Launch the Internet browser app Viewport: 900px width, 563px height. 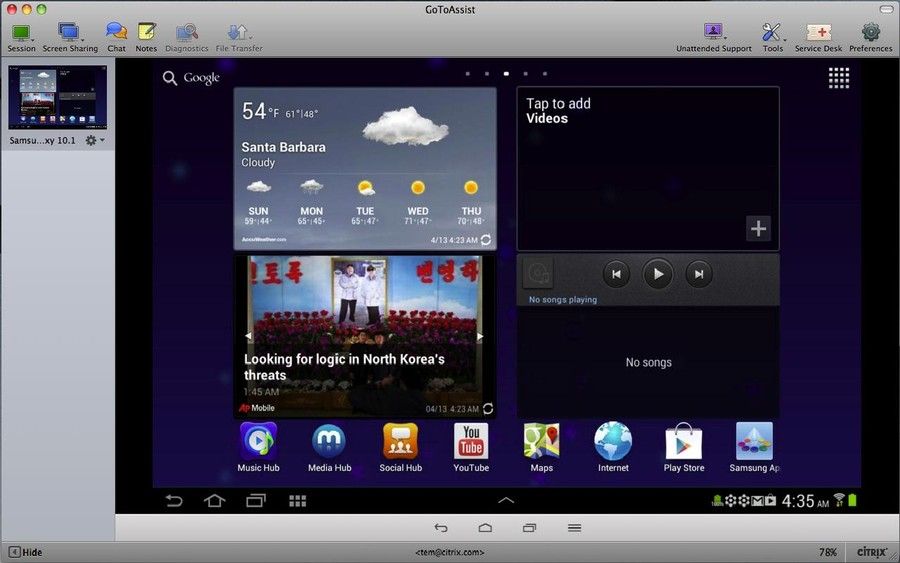pyautogui.click(x=613, y=448)
